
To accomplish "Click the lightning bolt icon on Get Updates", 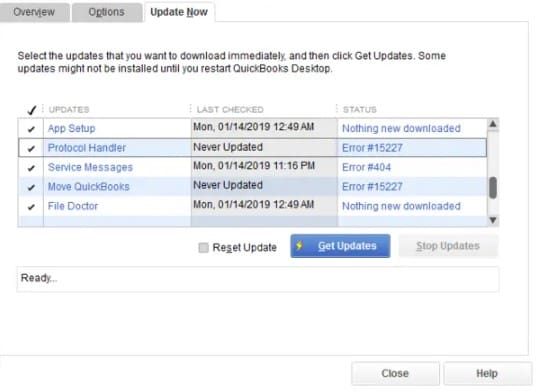I will pos(299,246).
